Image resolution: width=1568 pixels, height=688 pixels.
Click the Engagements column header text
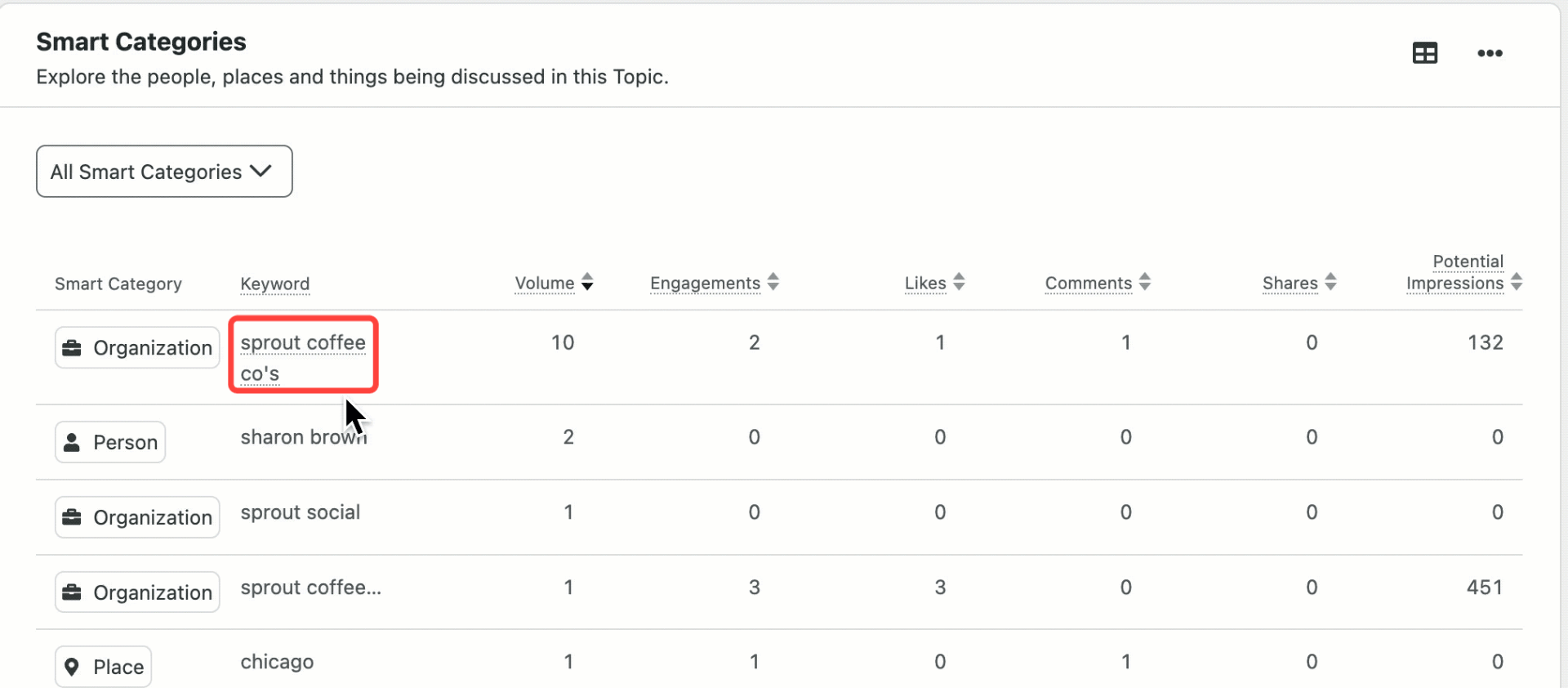706,283
